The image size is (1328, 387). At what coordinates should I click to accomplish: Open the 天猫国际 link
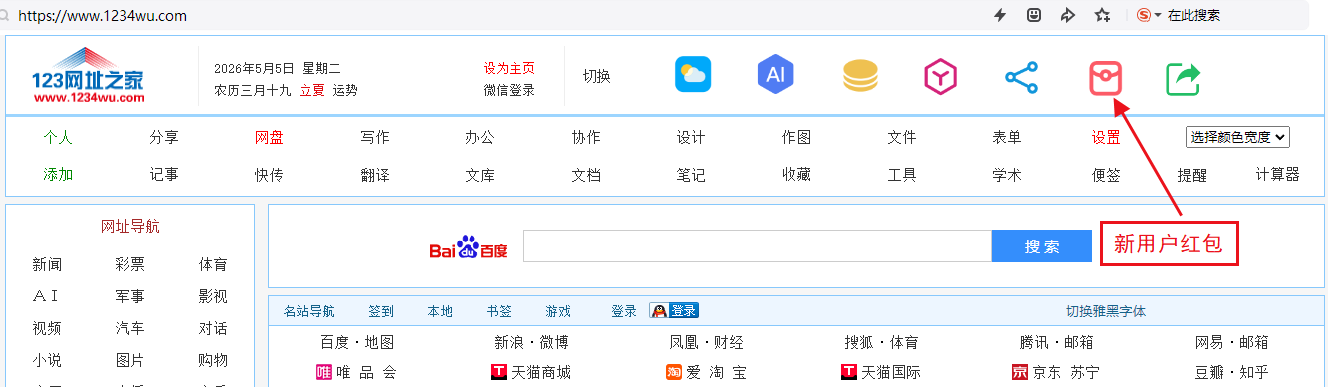pyautogui.click(x=881, y=373)
